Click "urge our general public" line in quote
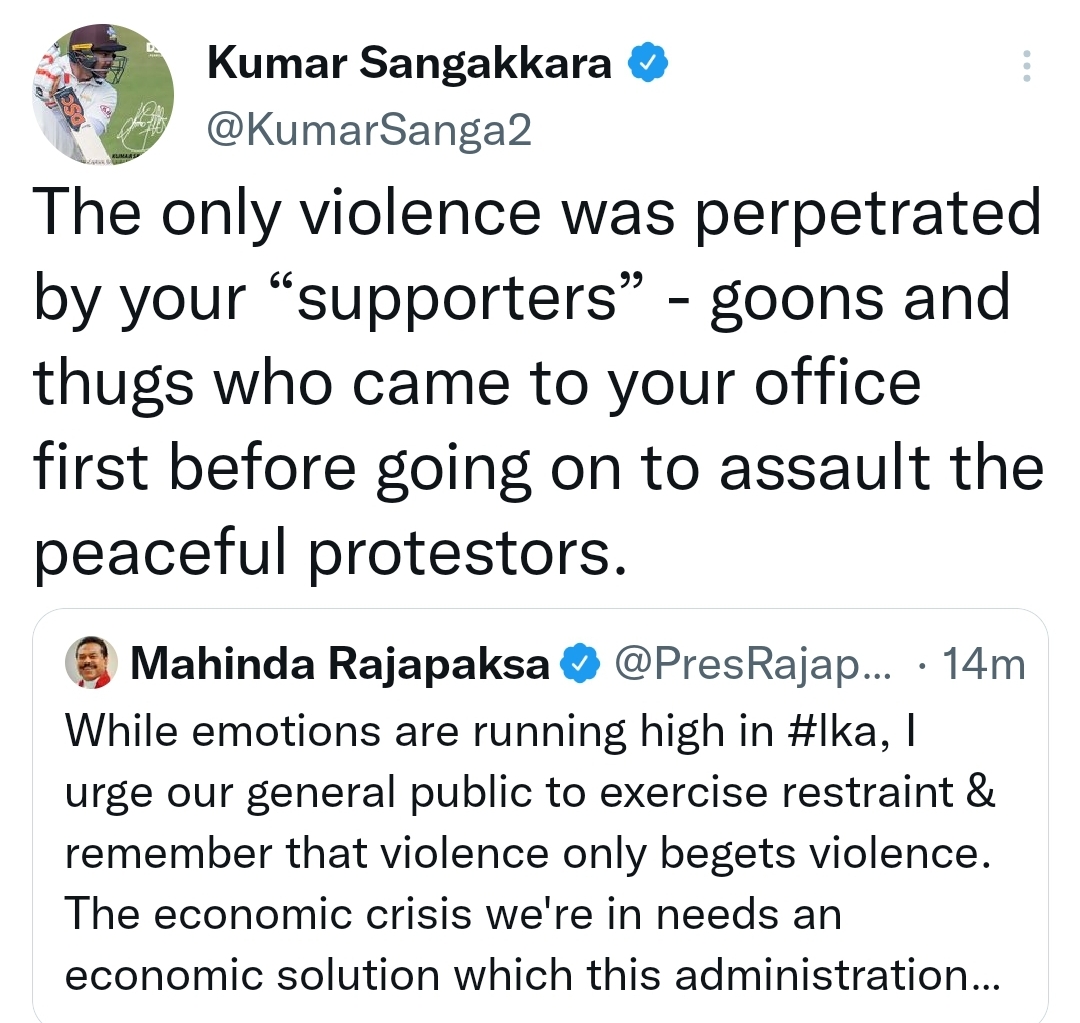 click(530, 792)
